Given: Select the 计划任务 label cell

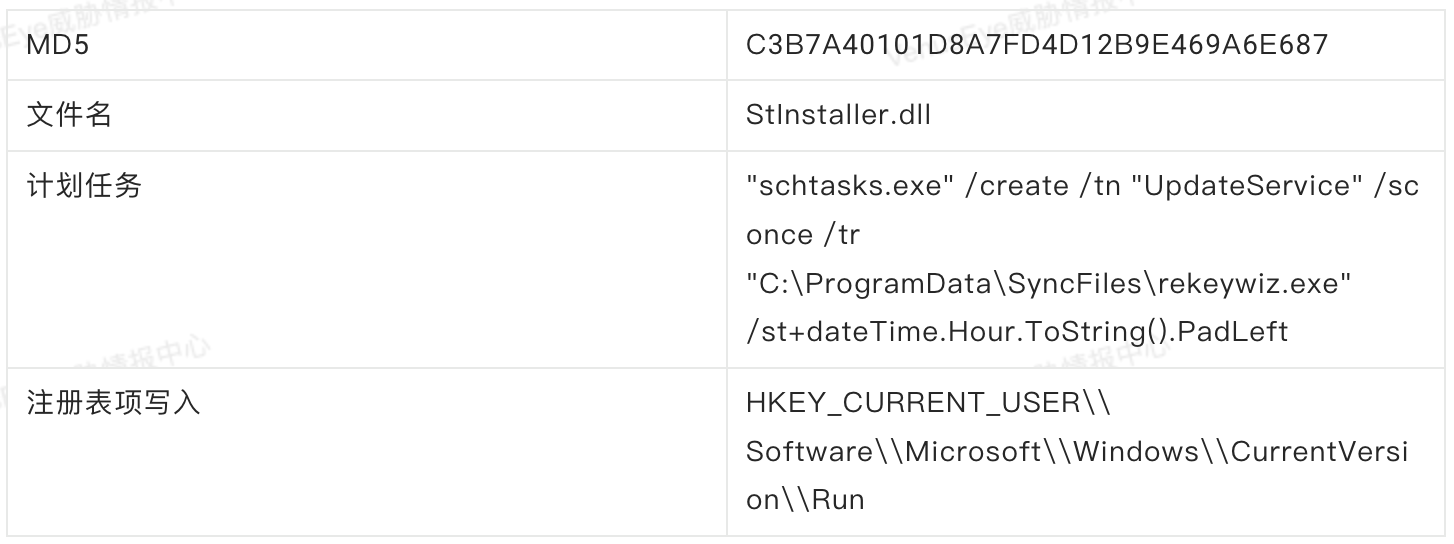Looking at the screenshot, I should coord(83,186).
